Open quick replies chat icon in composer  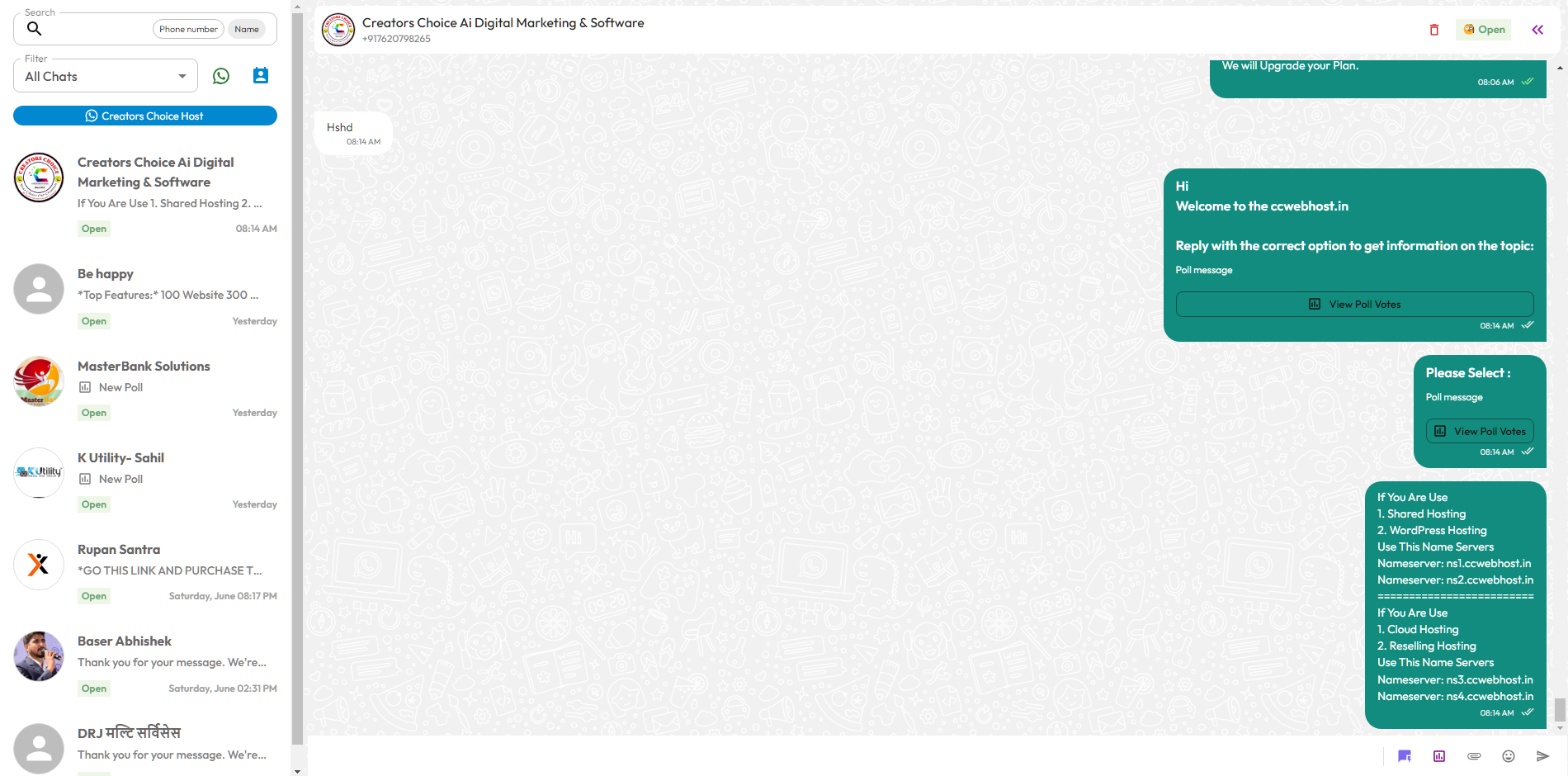(1405, 756)
